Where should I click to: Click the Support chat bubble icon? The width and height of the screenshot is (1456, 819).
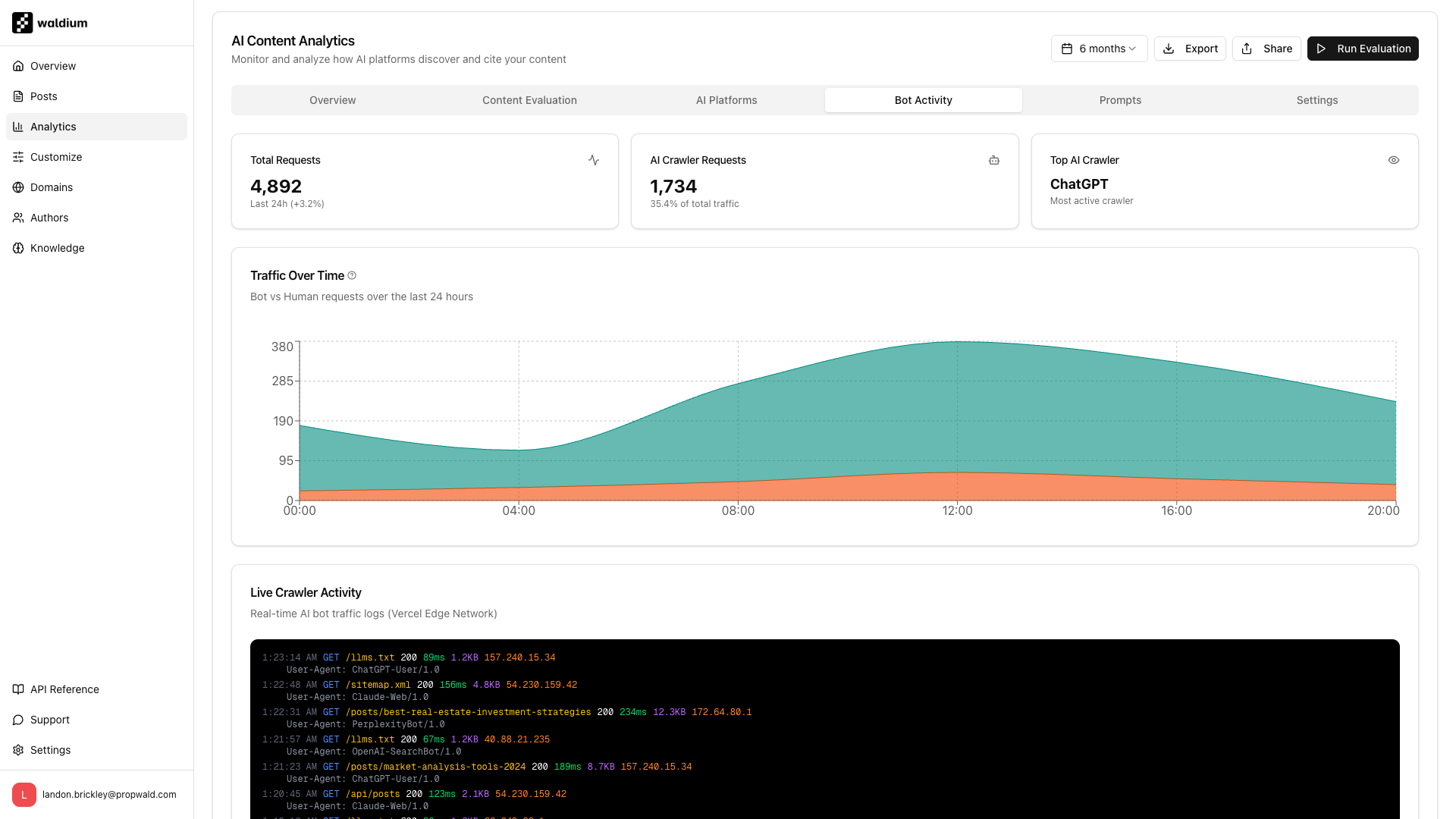18,720
